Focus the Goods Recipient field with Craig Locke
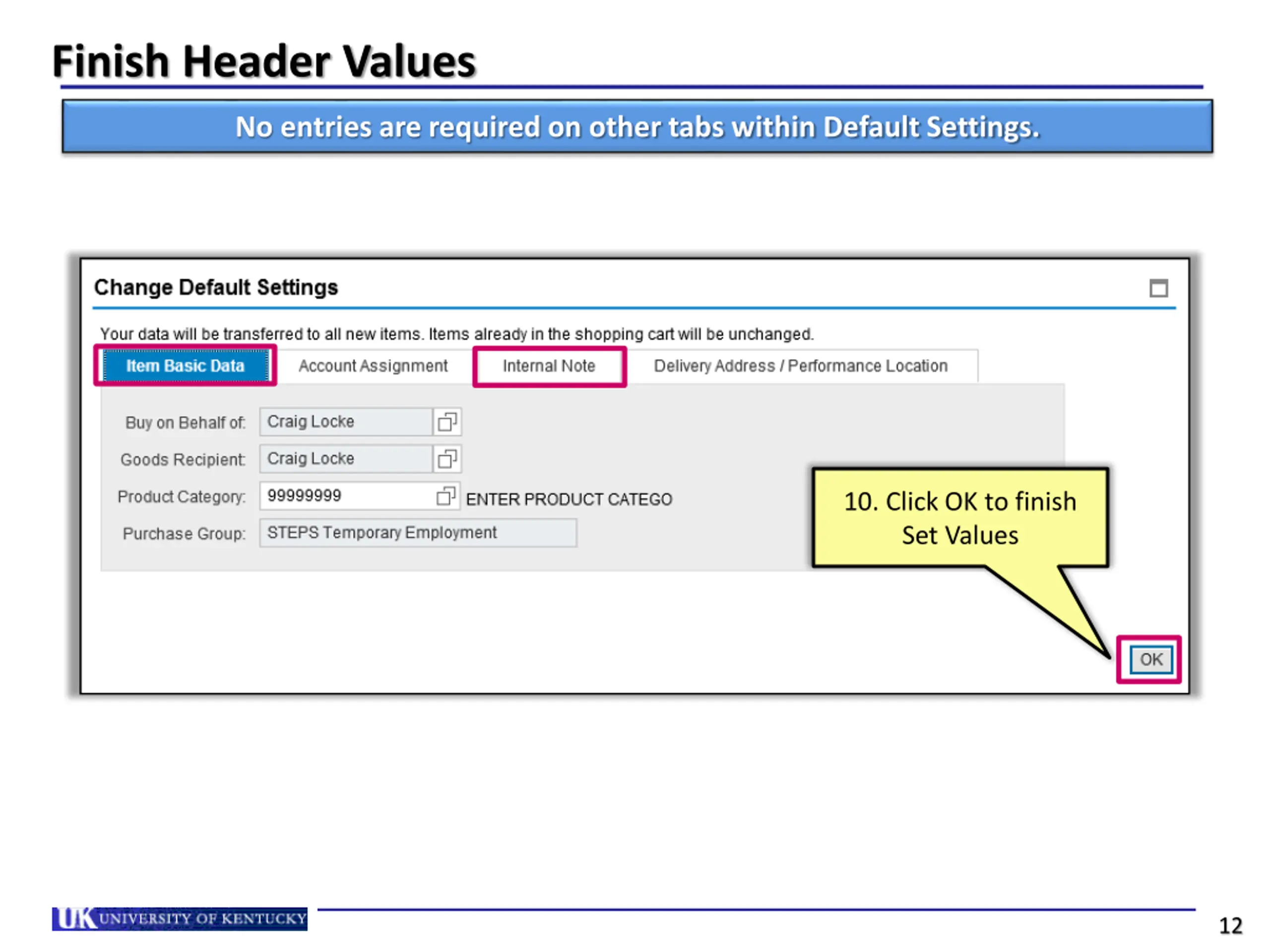The height and width of the screenshot is (952, 1270). point(344,459)
